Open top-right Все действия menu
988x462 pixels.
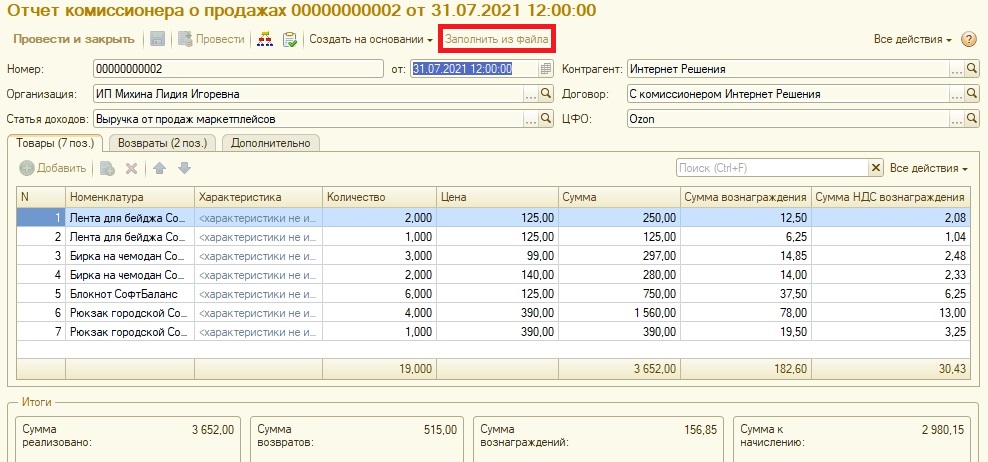[912, 40]
